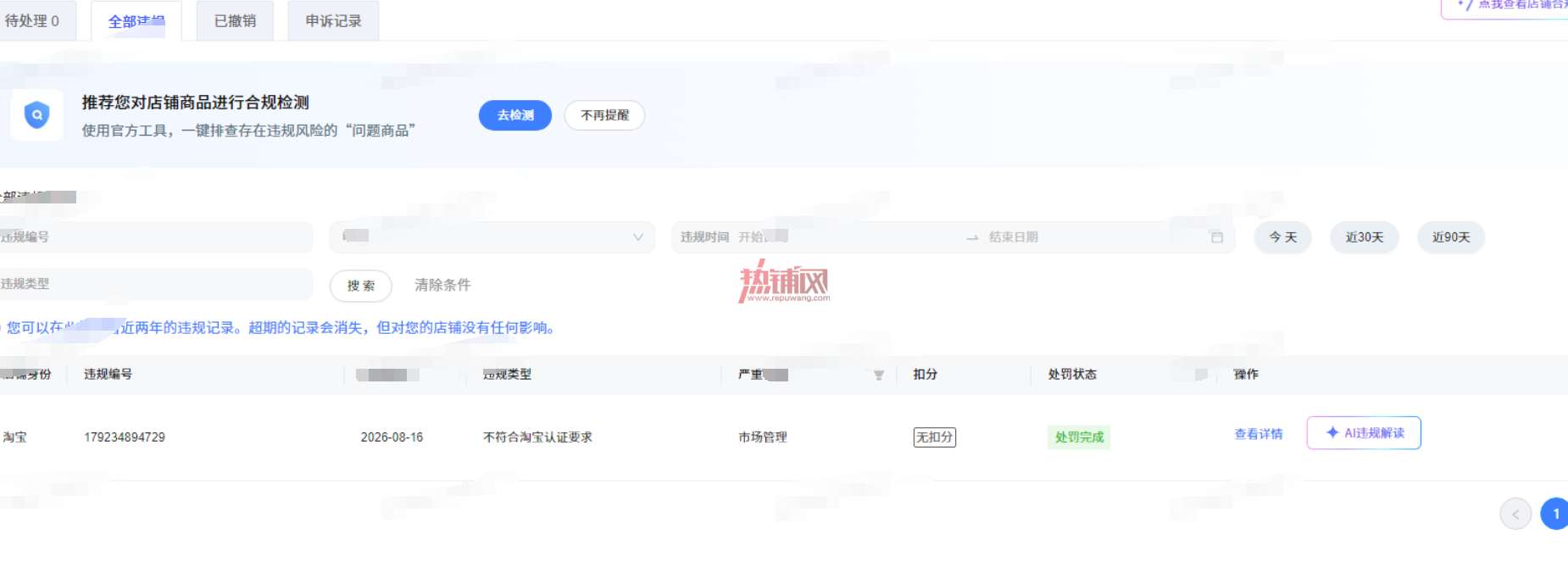Click the AI sparkle violation interpretation button
1568x562 pixels.
tap(1364, 433)
